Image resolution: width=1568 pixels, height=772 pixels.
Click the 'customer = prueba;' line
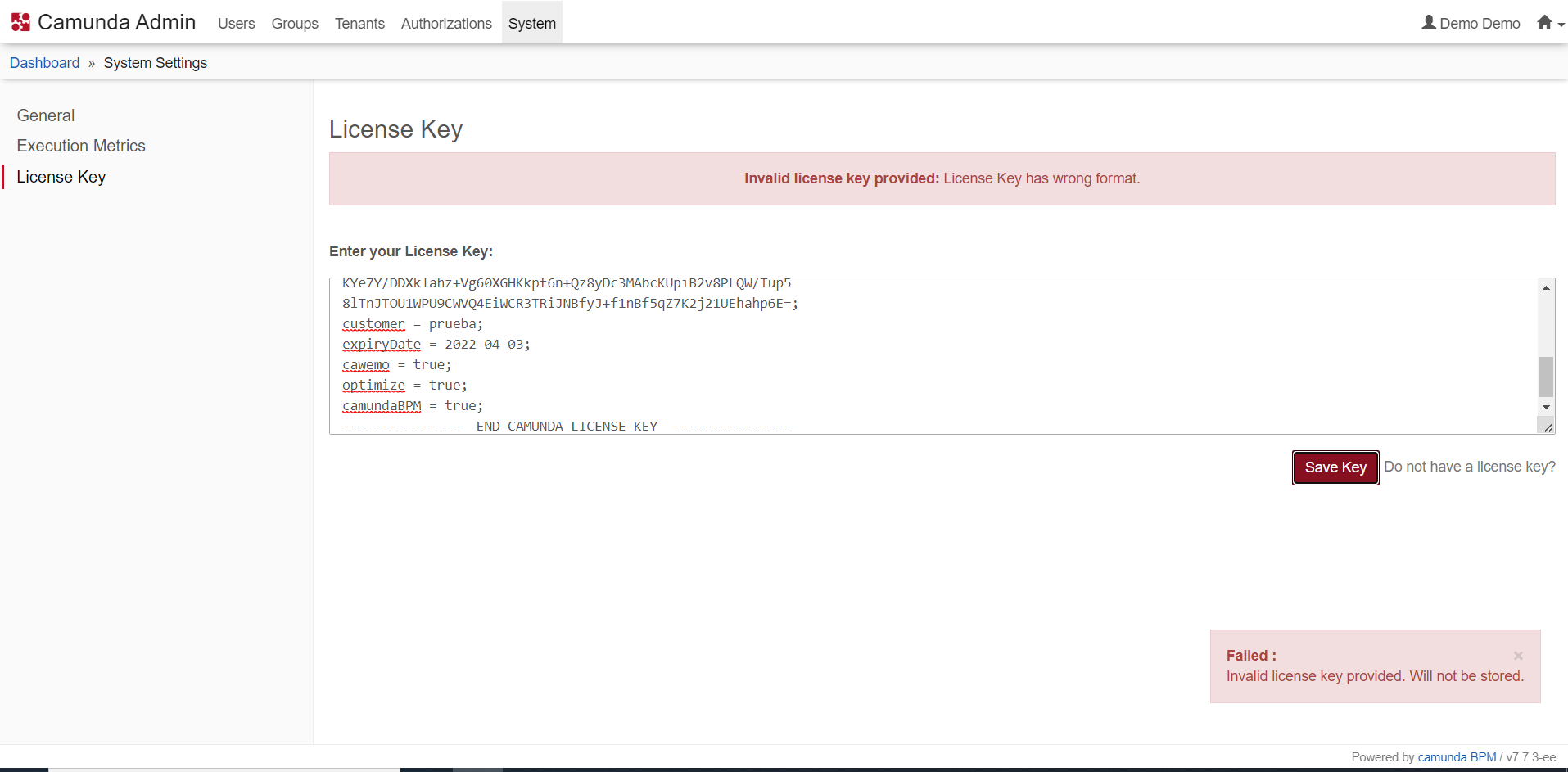(413, 324)
